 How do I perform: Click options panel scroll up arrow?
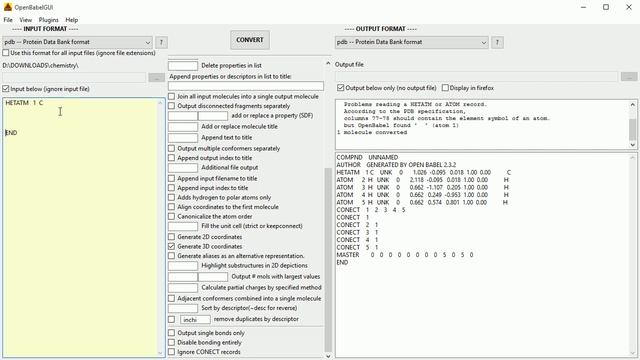point(328,64)
